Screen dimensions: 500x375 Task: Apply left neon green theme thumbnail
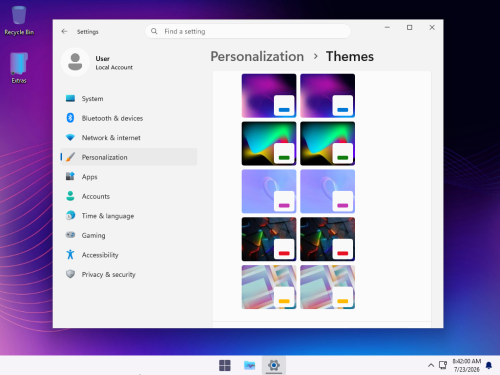pos(269,143)
